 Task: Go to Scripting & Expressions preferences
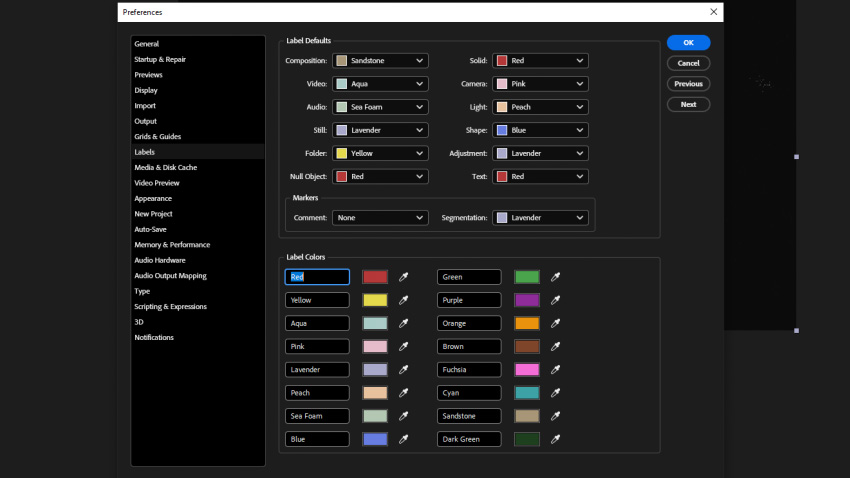tap(171, 306)
